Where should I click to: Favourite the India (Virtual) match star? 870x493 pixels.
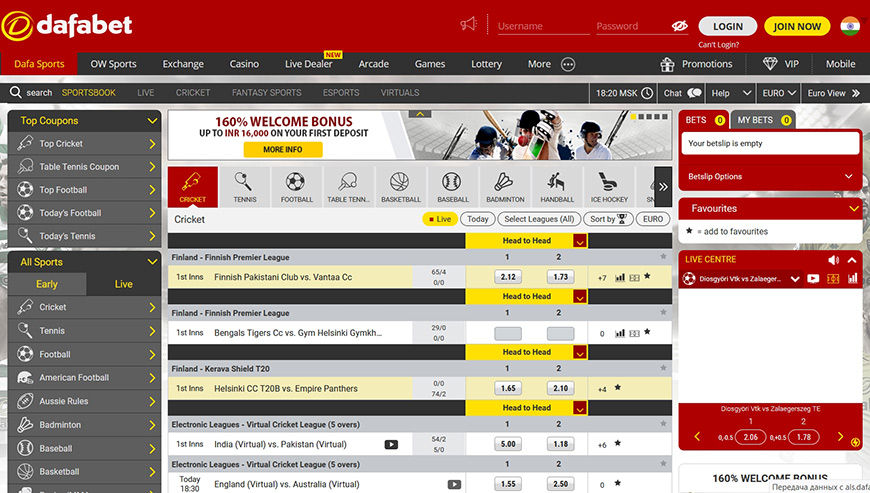tap(618, 443)
